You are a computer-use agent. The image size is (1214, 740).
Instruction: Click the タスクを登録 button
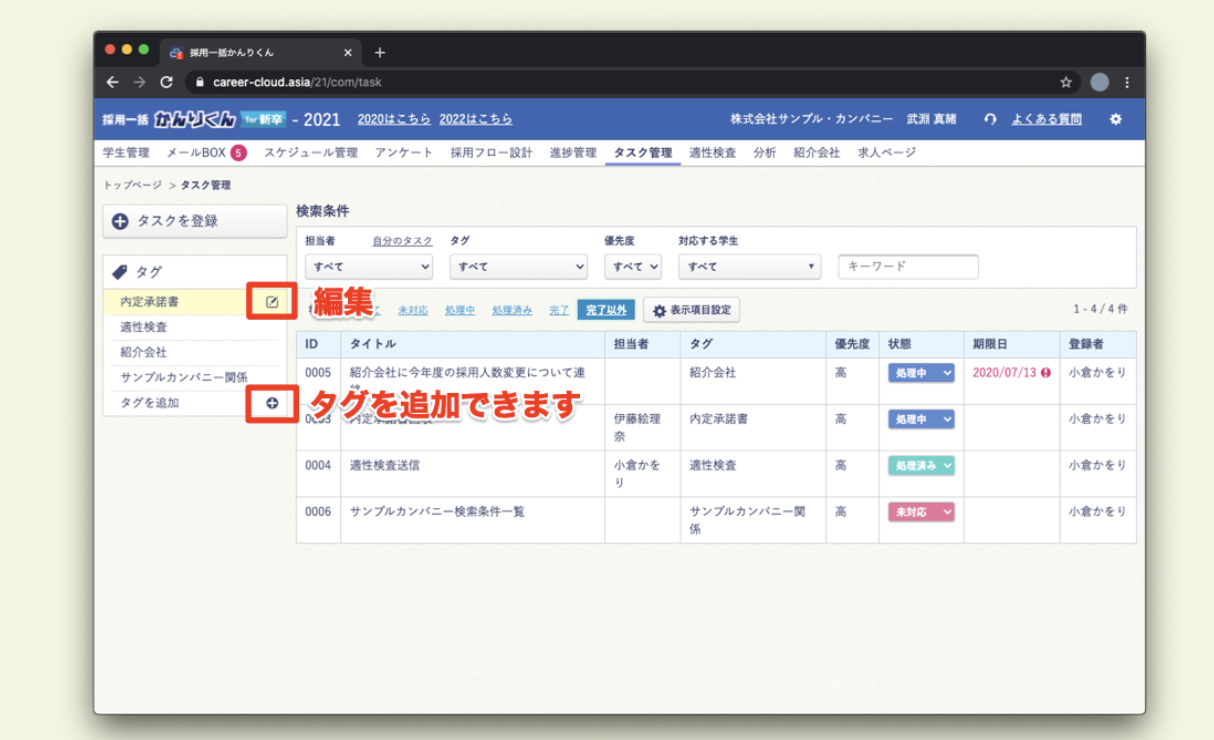(195, 221)
